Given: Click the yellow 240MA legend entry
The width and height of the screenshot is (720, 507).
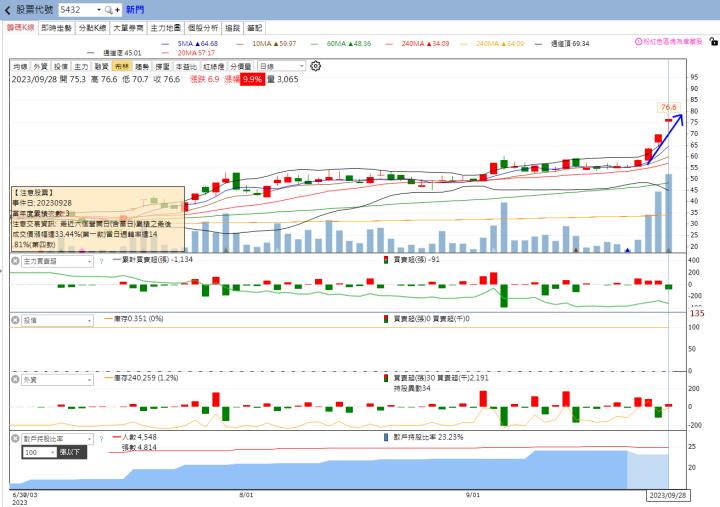Looking at the screenshot, I should pyautogui.click(x=492, y=44).
